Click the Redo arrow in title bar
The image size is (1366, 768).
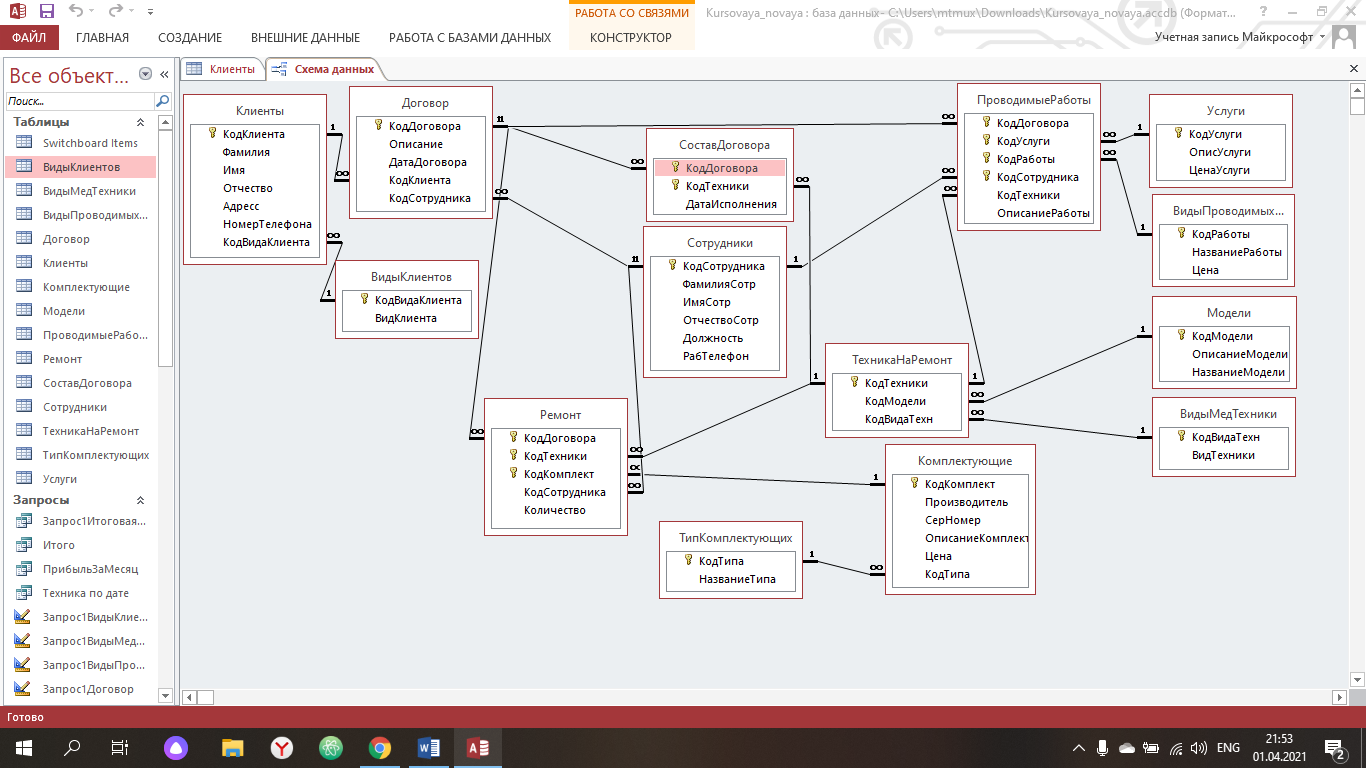click(x=116, y=12)
